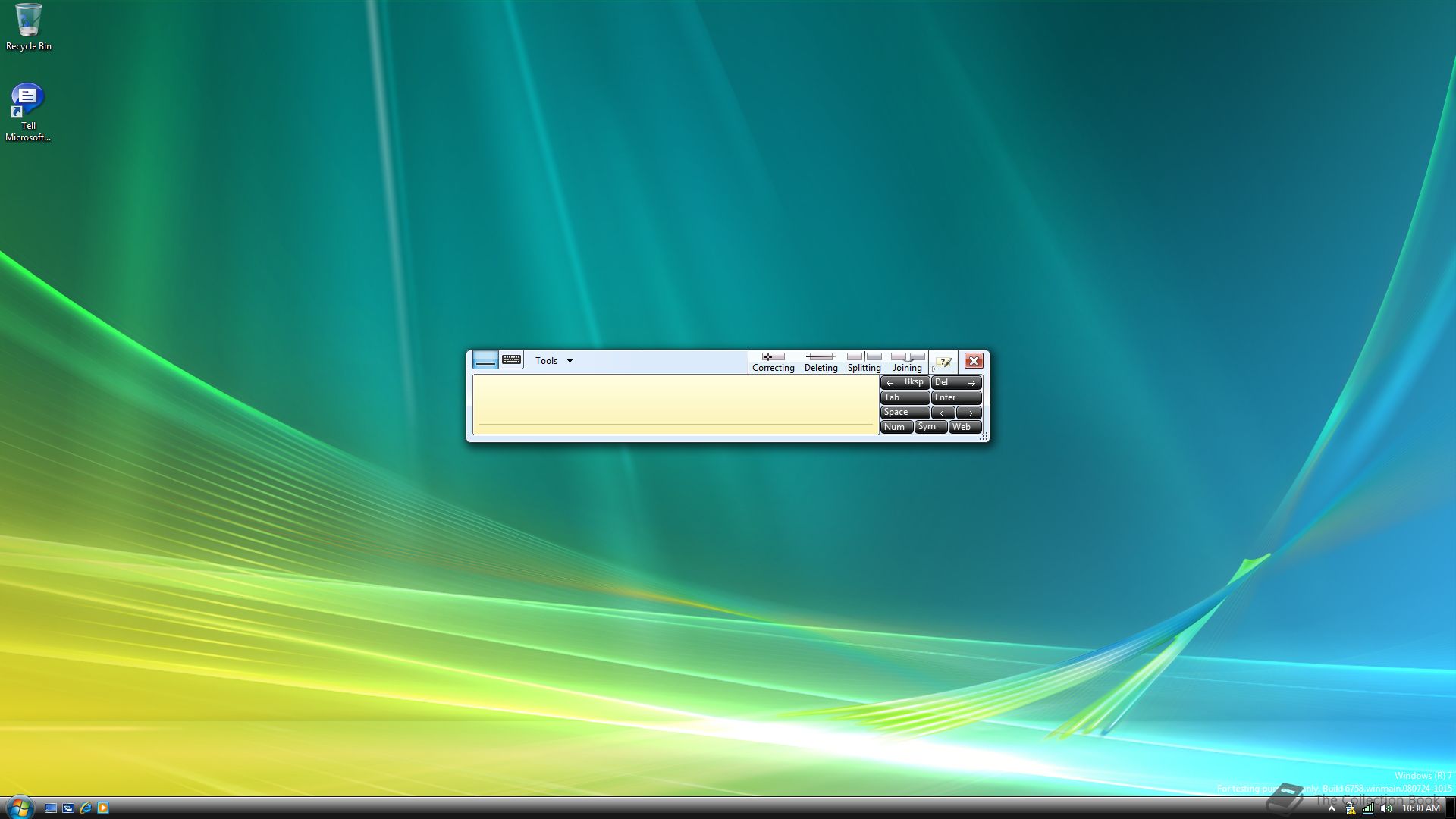1456x819 pixels.
Task: Switch to the on-screen keyboard mode
Action: click(x=512, y=360)
